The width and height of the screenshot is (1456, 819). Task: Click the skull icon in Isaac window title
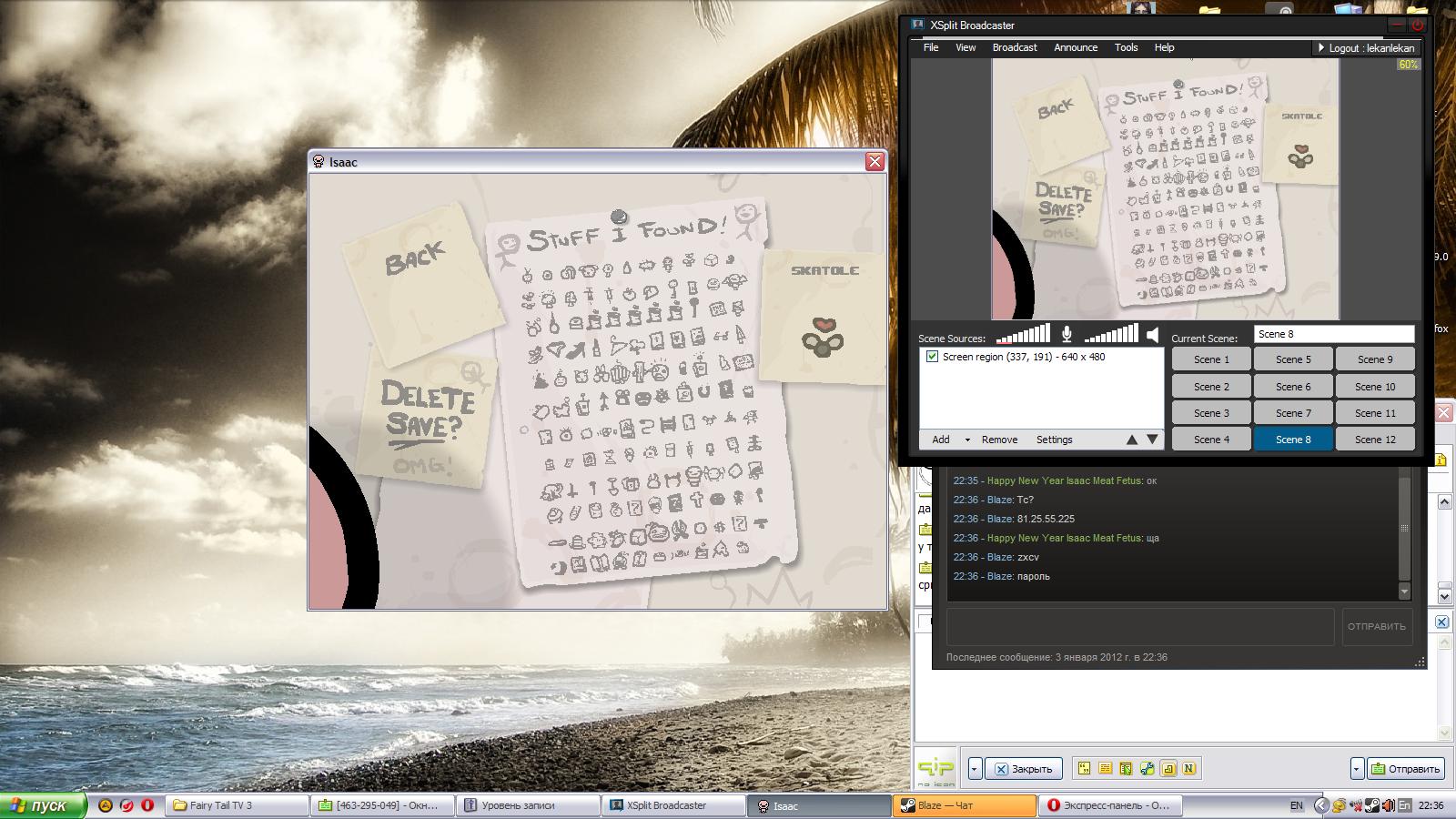coord(318,162)
